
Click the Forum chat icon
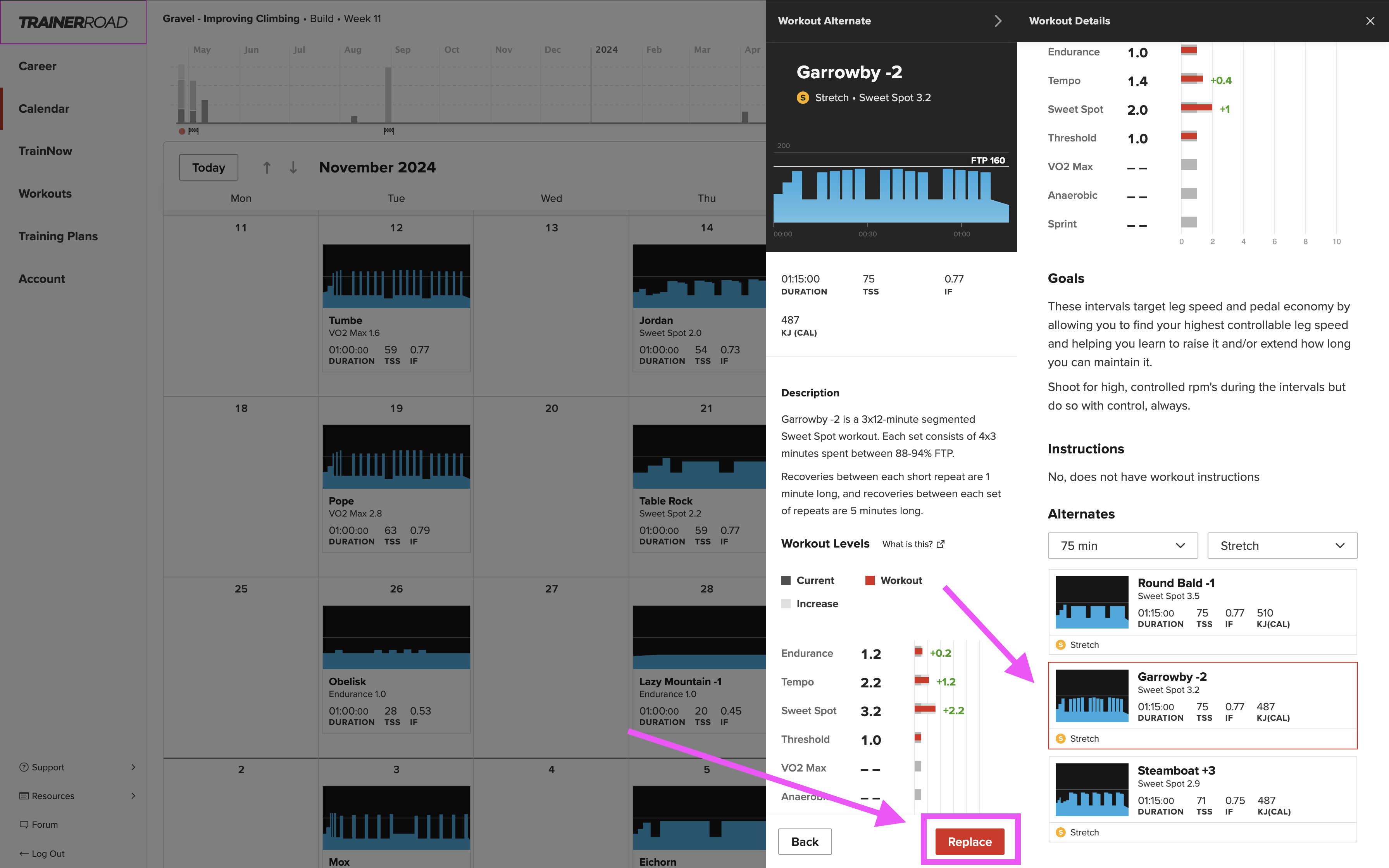click(24, 824)
